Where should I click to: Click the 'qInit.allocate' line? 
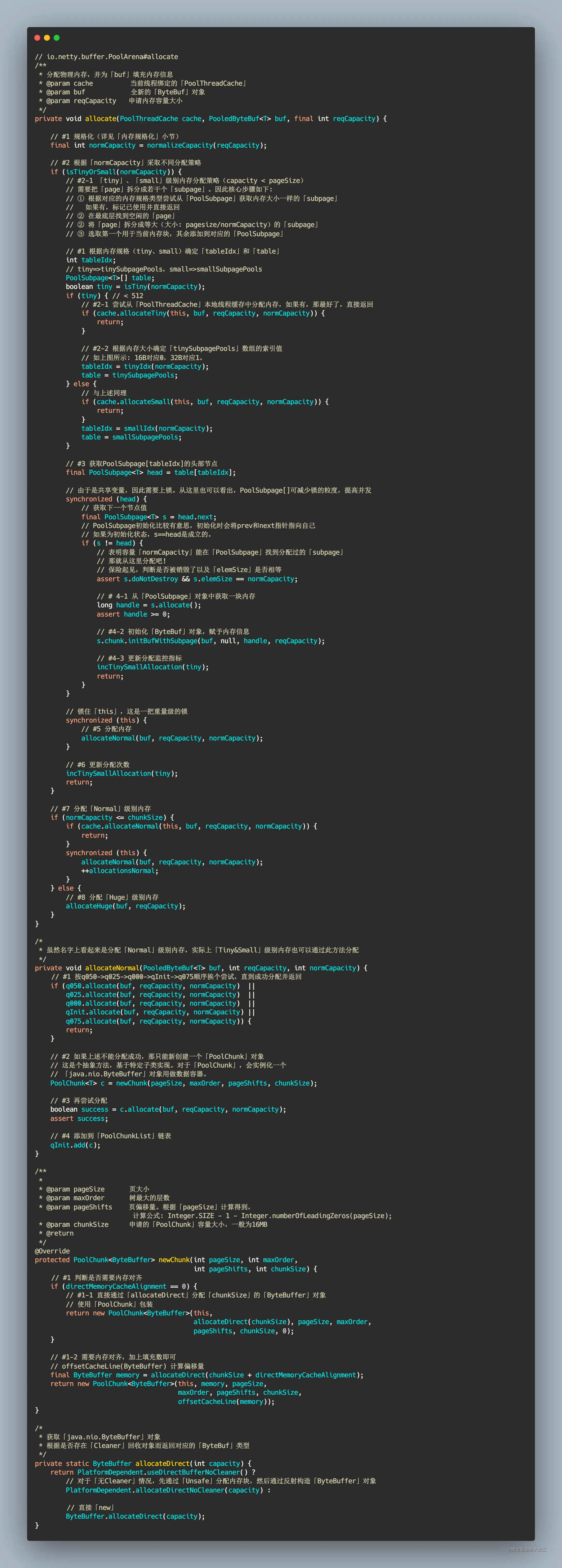pyautogui.click(x=161, y=1012)
